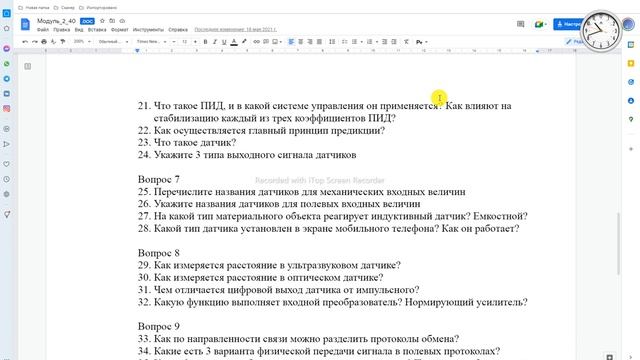
Task: Show the document outline
Action: click(28, 66)
